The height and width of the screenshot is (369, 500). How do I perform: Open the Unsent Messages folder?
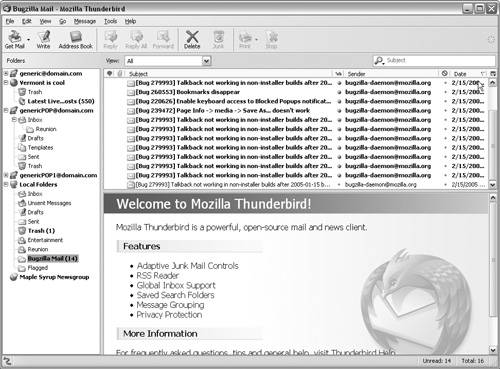[x=49, y=203]
